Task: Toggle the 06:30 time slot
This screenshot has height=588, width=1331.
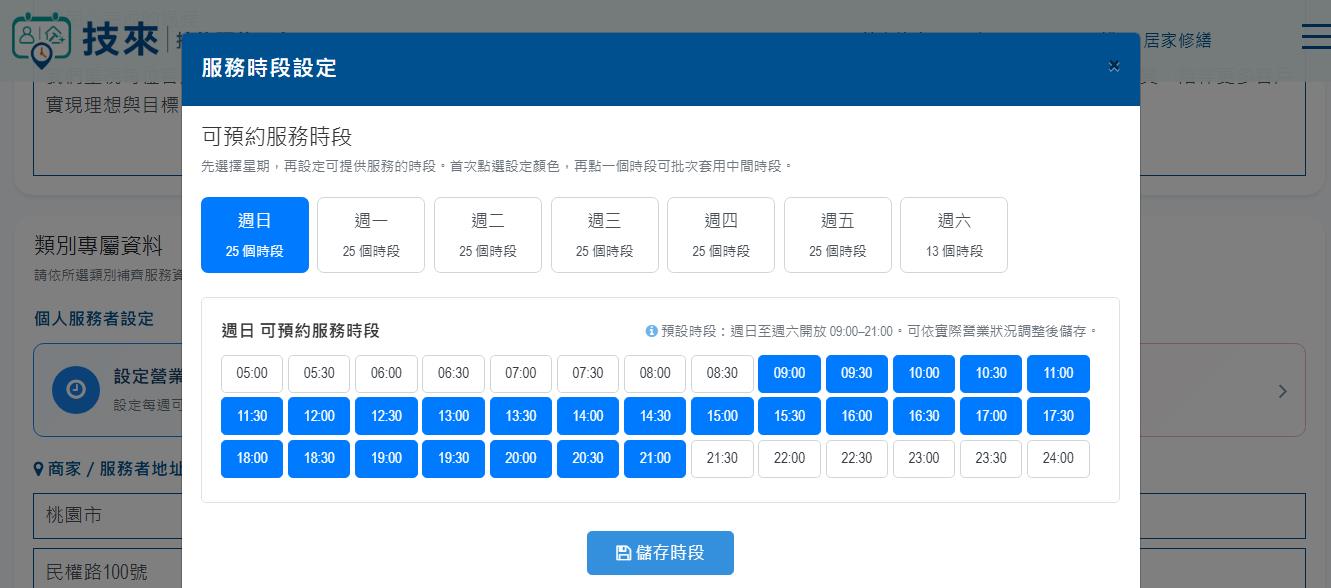Action: 453,373
